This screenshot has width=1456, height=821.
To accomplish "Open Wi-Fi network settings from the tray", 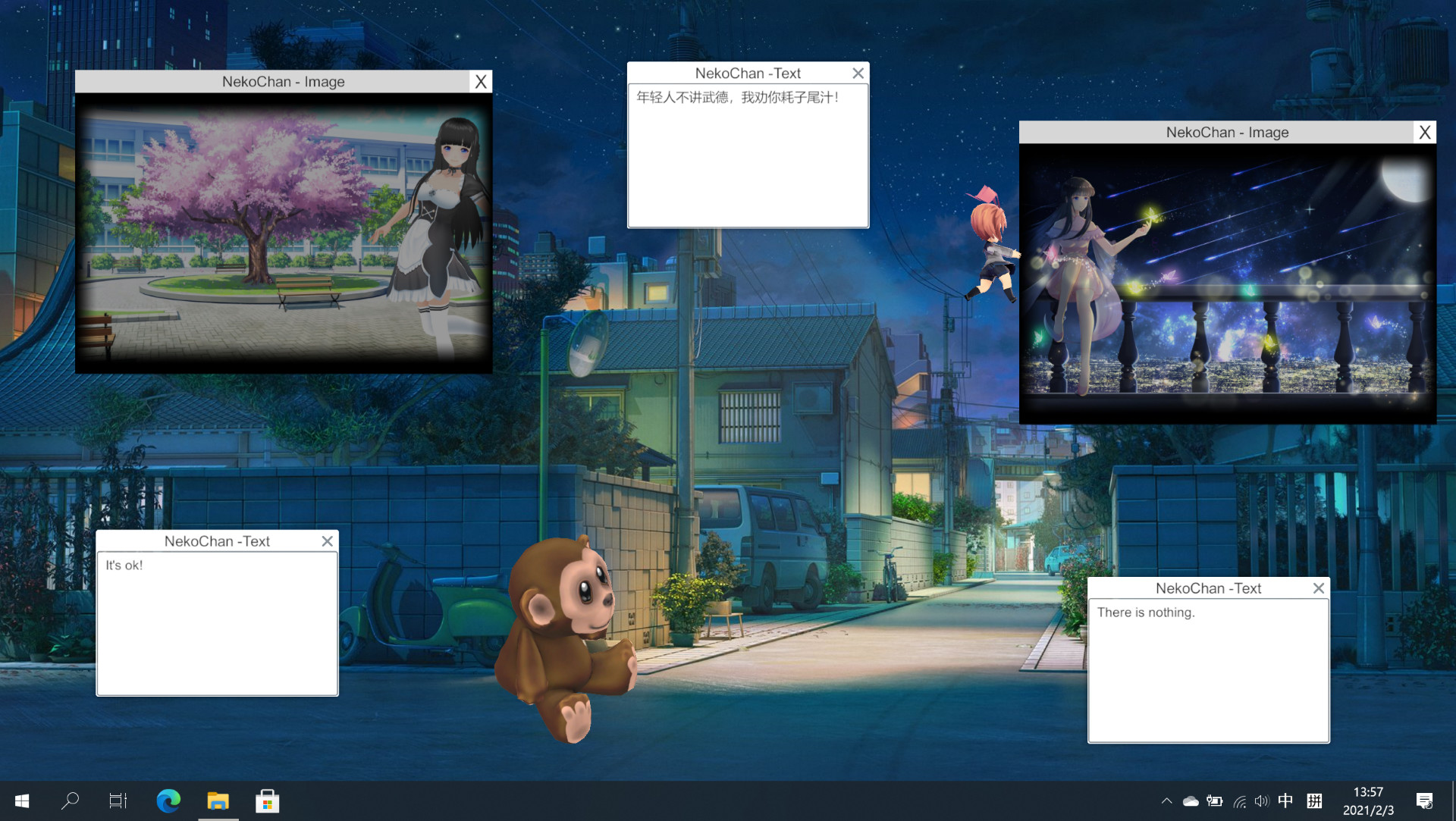I will (x=1238, y=801).
